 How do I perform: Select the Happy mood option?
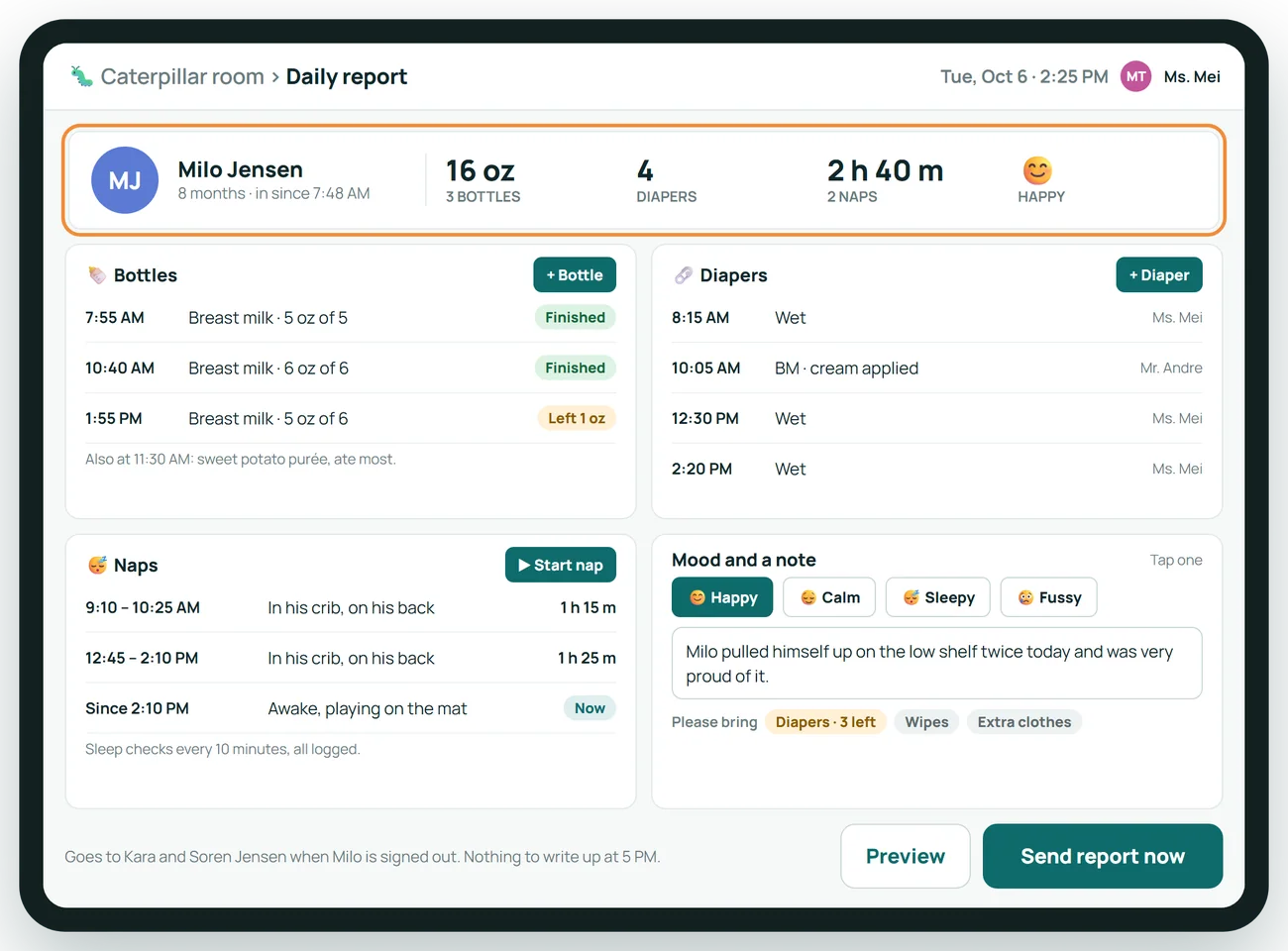pos(722,597)
